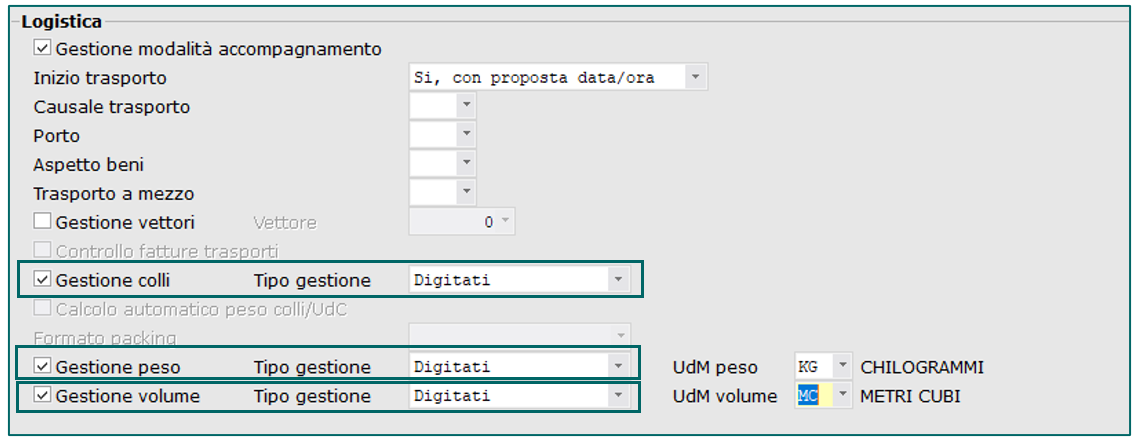This screenshot has height=440, width=1134.
Task: Open the Inizio trasporto dropdown arrow
Action: tap(696, 77)
